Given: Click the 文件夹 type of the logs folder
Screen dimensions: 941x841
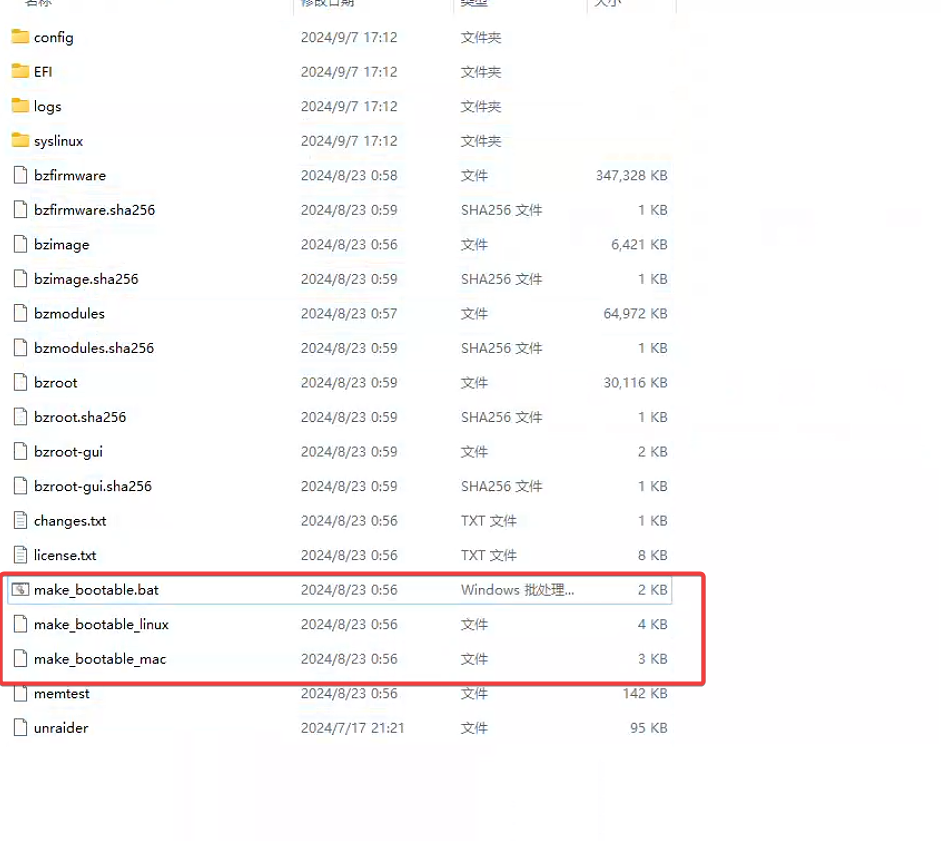Looking at the screenshot, I should tap(481, 106).
